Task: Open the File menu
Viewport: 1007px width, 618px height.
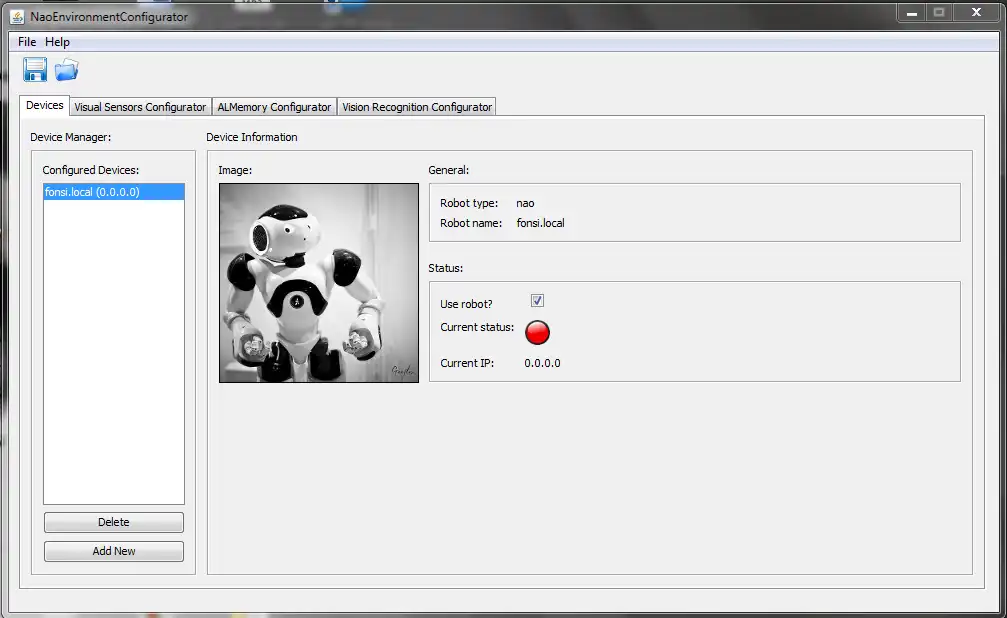Action: [x=27, y=42]
